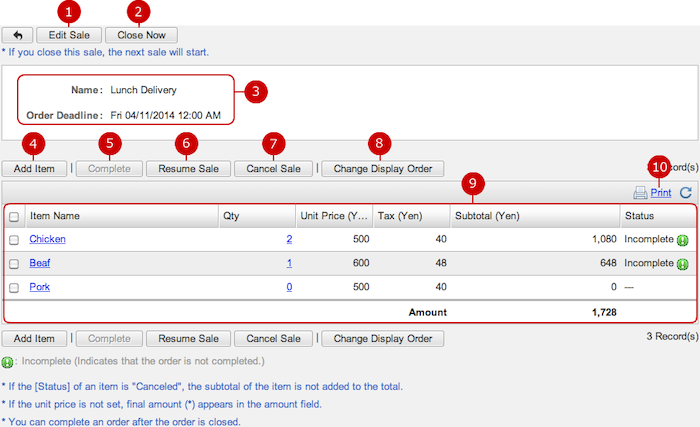The height and width of the screenshot is (427, 700).
Task: Open the Print link
Action: [661, 193]
